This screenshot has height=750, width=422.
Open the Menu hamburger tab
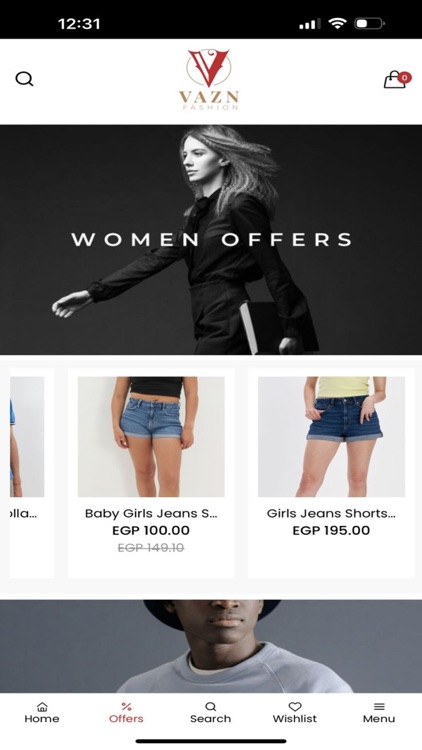379,713
